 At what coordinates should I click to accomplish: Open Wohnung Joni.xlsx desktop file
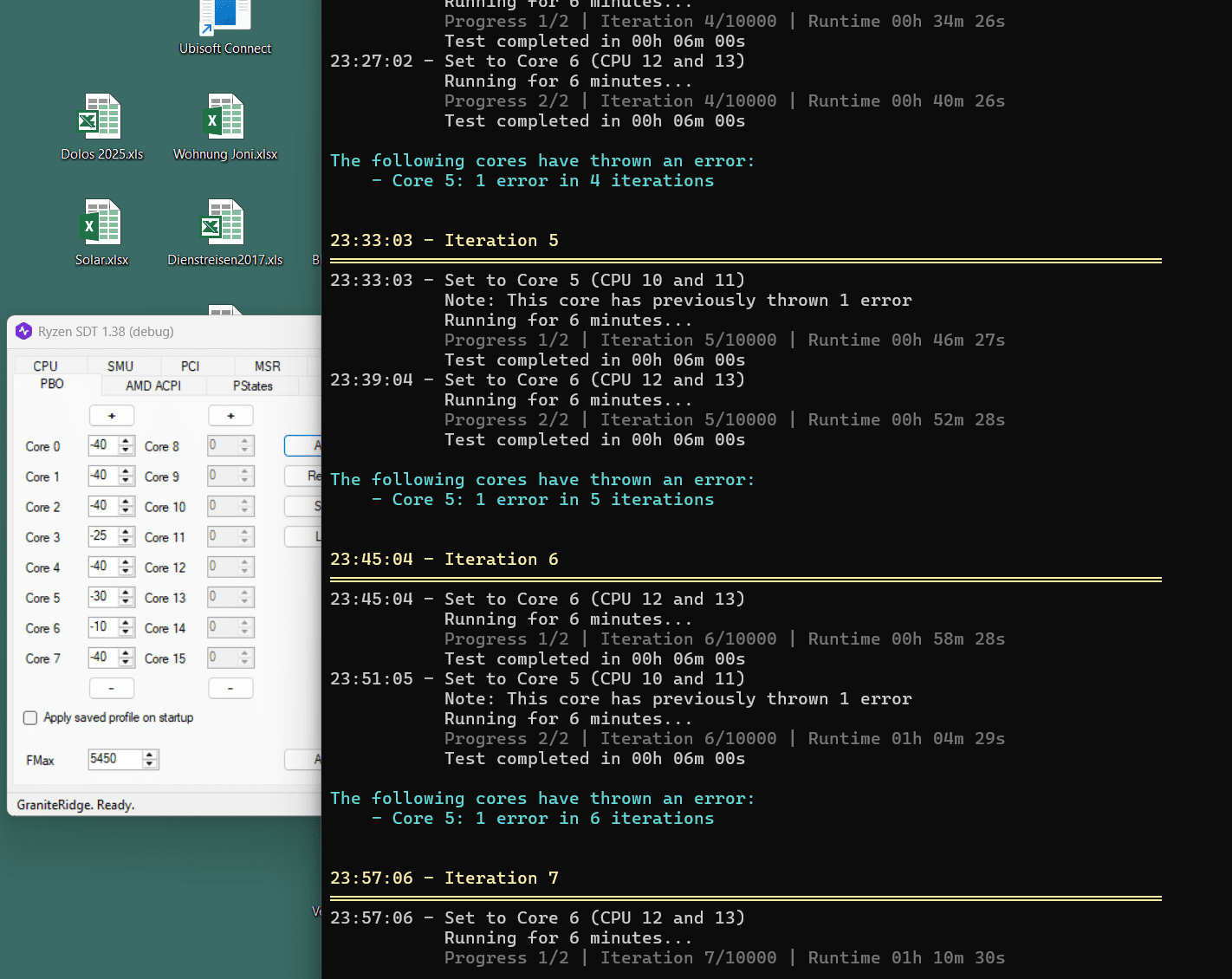pyautogui.click(x=225, y=126)
